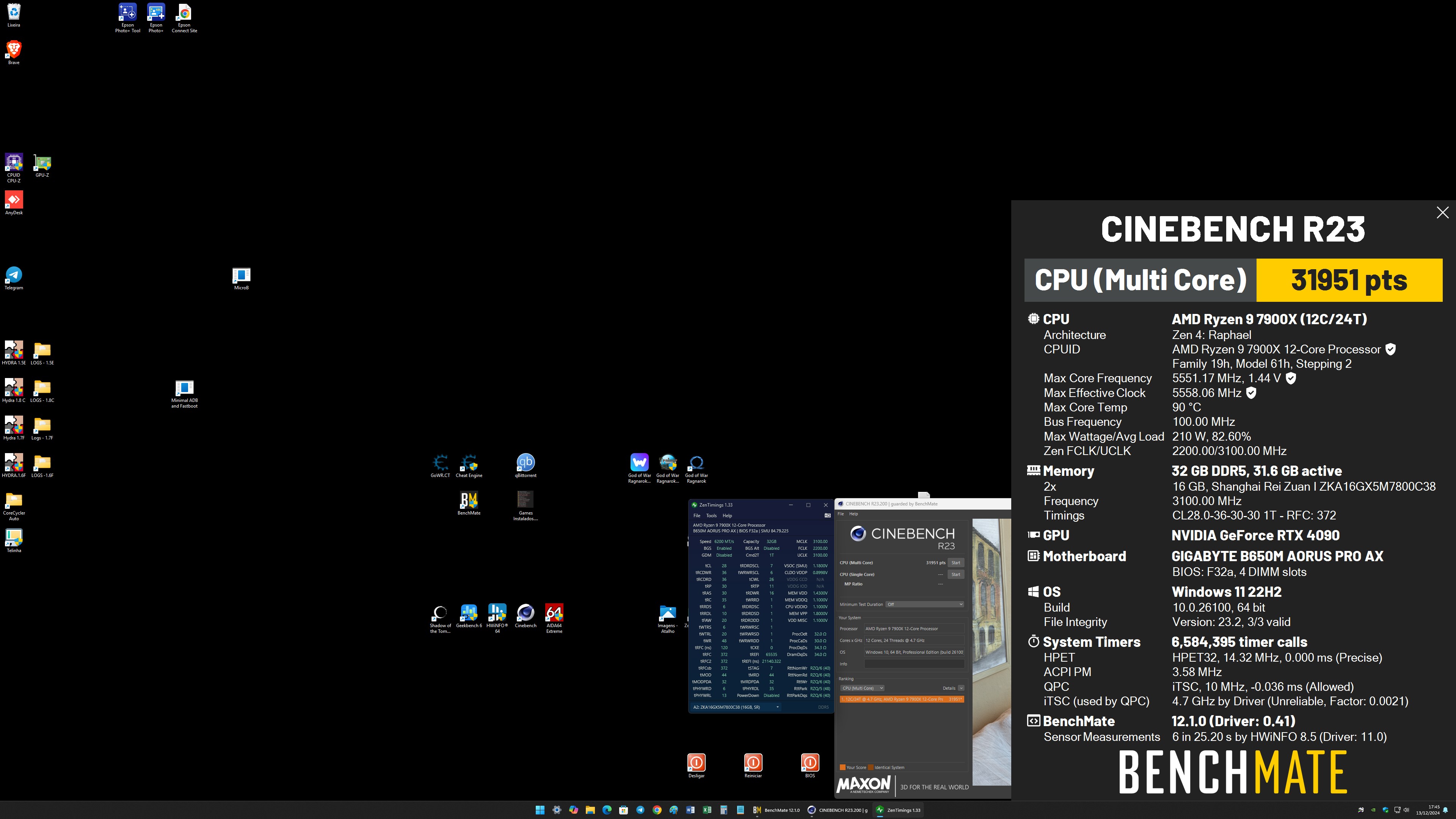This screenshot has width=1456, height=819.
Task: Select the HWiNFO 64 desktop icon
Action: click(497, 619)
